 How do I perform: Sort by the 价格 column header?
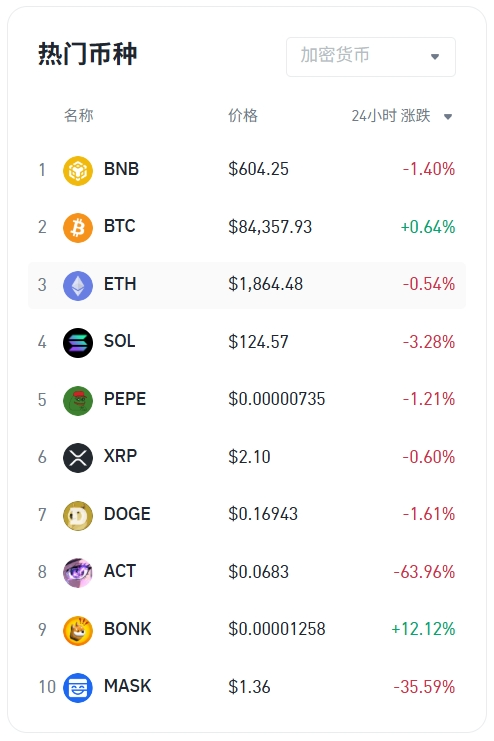pyautogui.click(x=243, y=115)
